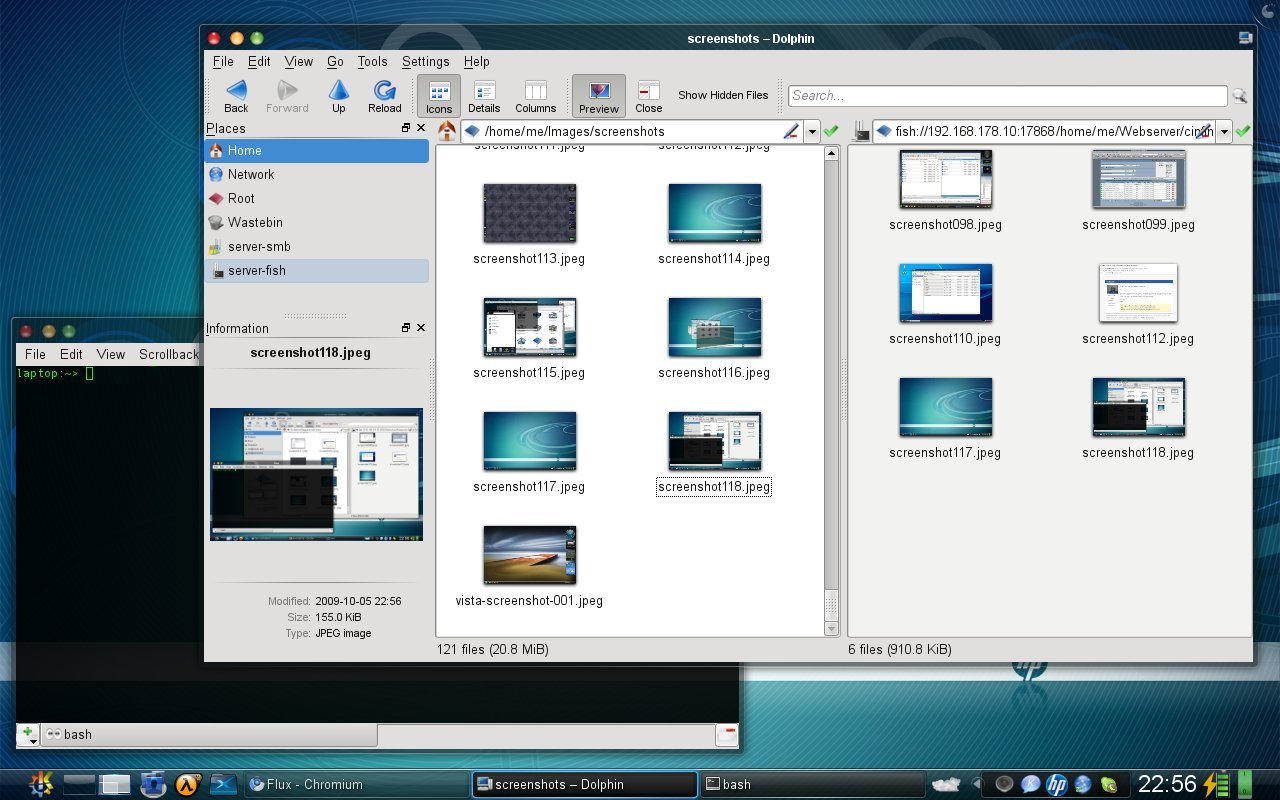This screenshot has width=1280, height=800.
Task: Click inside the Search input field
Action: (1007, 96)
